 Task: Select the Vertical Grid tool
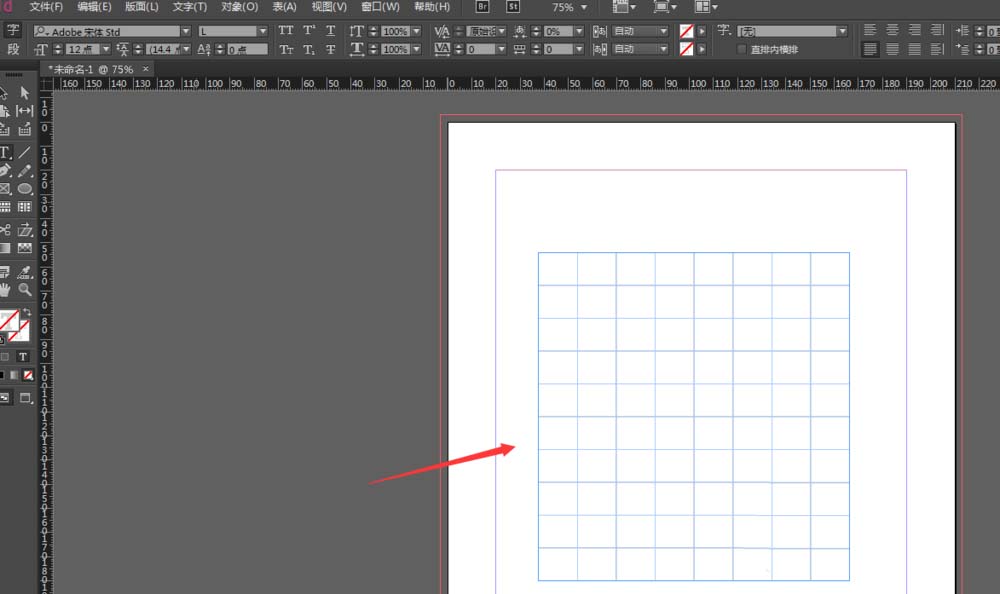point(24,207)
